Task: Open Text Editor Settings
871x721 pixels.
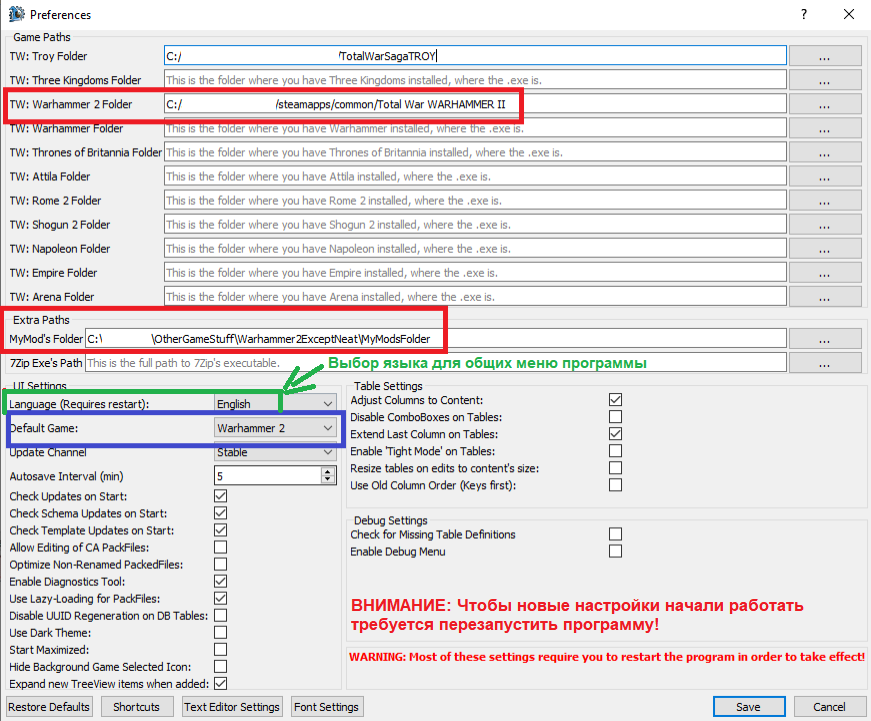Action: click(232, 707)
